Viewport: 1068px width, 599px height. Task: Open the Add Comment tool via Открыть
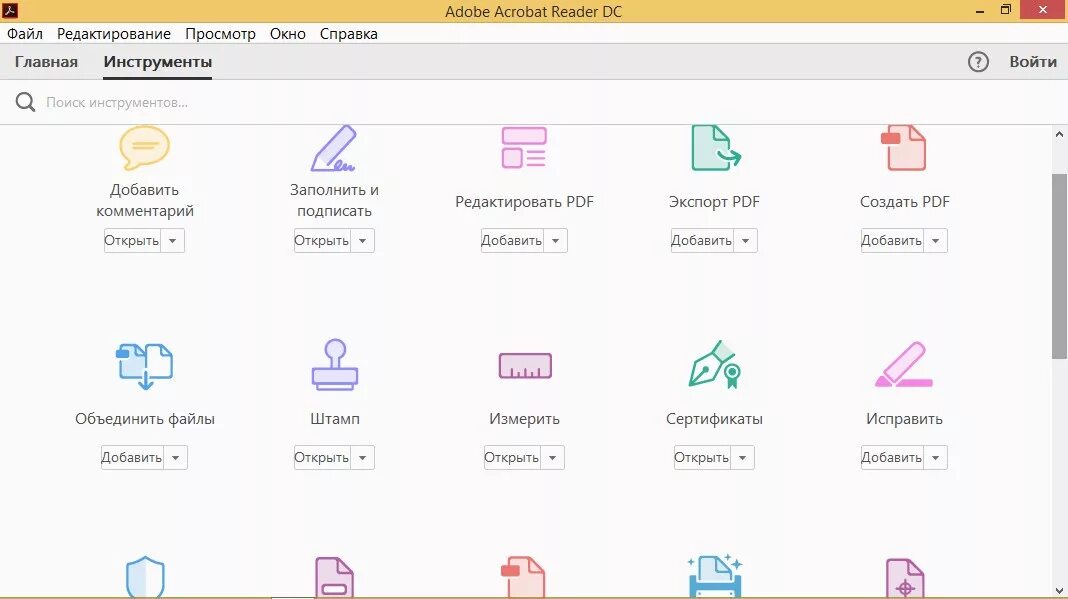[x=132, y=241]
